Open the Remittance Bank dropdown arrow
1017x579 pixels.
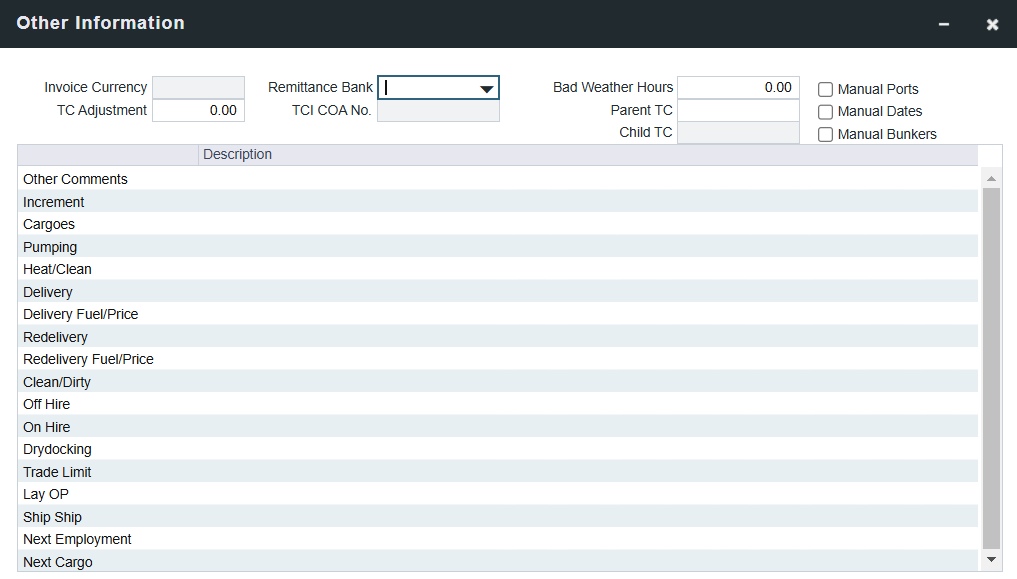point(486,88)
